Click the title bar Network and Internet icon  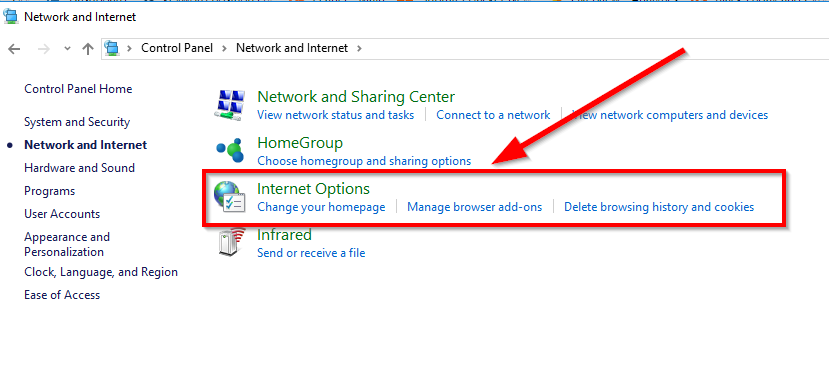(11, 16)
